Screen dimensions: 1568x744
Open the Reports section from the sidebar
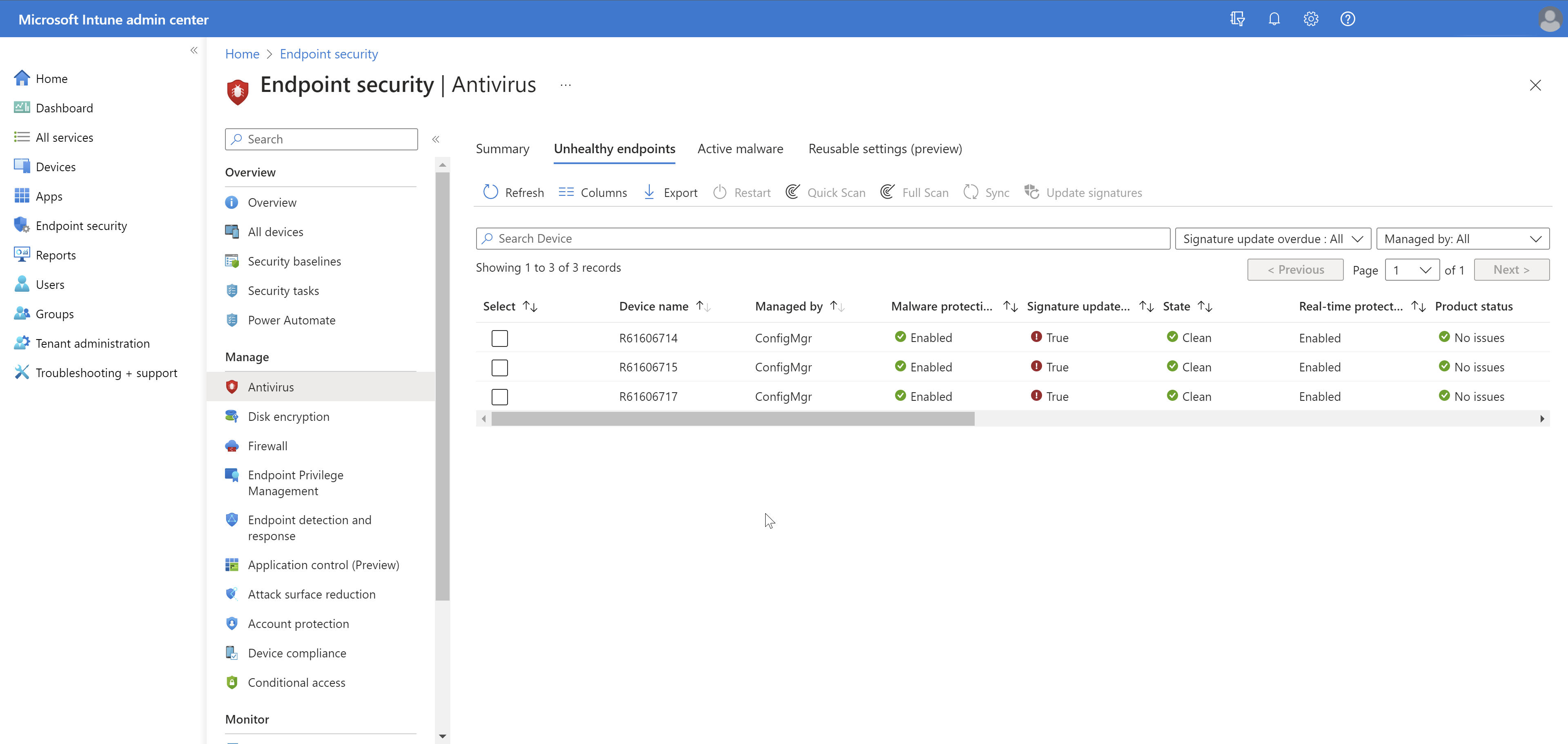pyautogui.click(x=56, y=255)
